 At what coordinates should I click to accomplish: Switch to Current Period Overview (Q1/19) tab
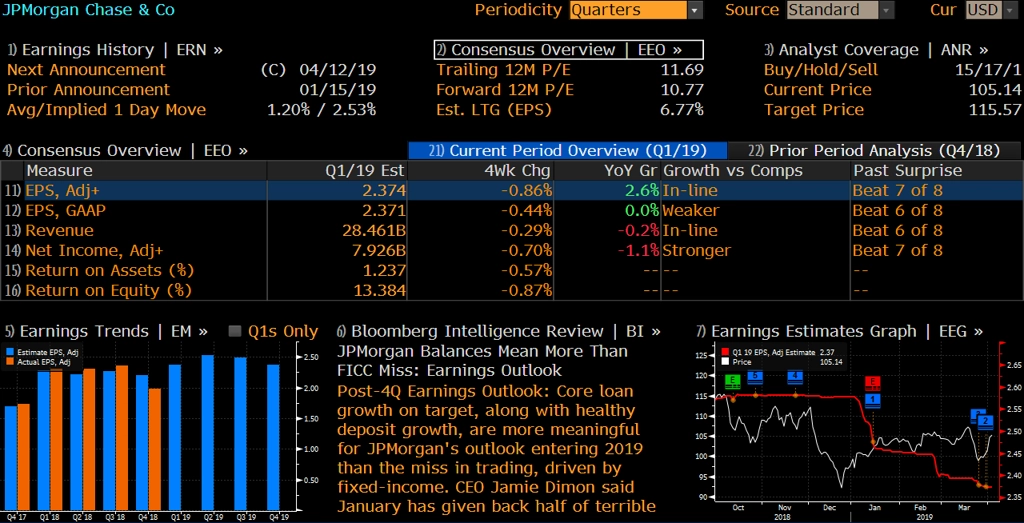[567, 151]
